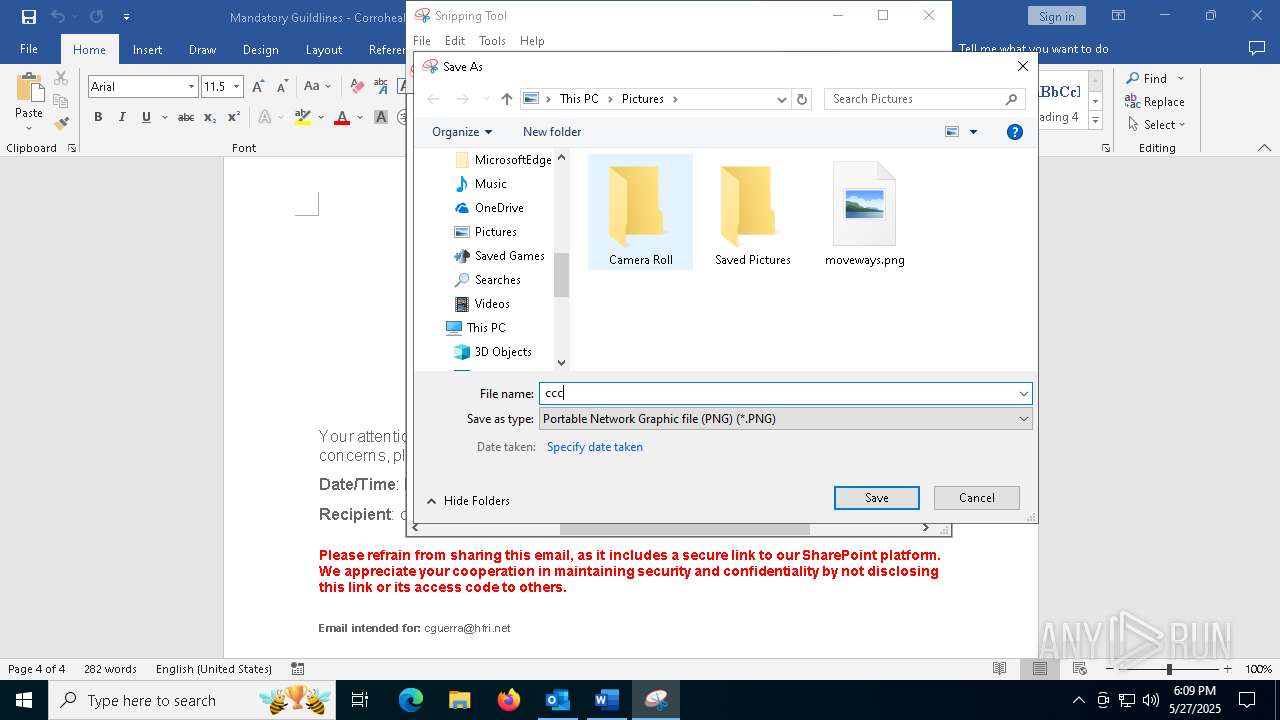This screenshot has height=720, width=1280.
Task: Open the Organize dropdown menu
Action: (x=461, y=132)
